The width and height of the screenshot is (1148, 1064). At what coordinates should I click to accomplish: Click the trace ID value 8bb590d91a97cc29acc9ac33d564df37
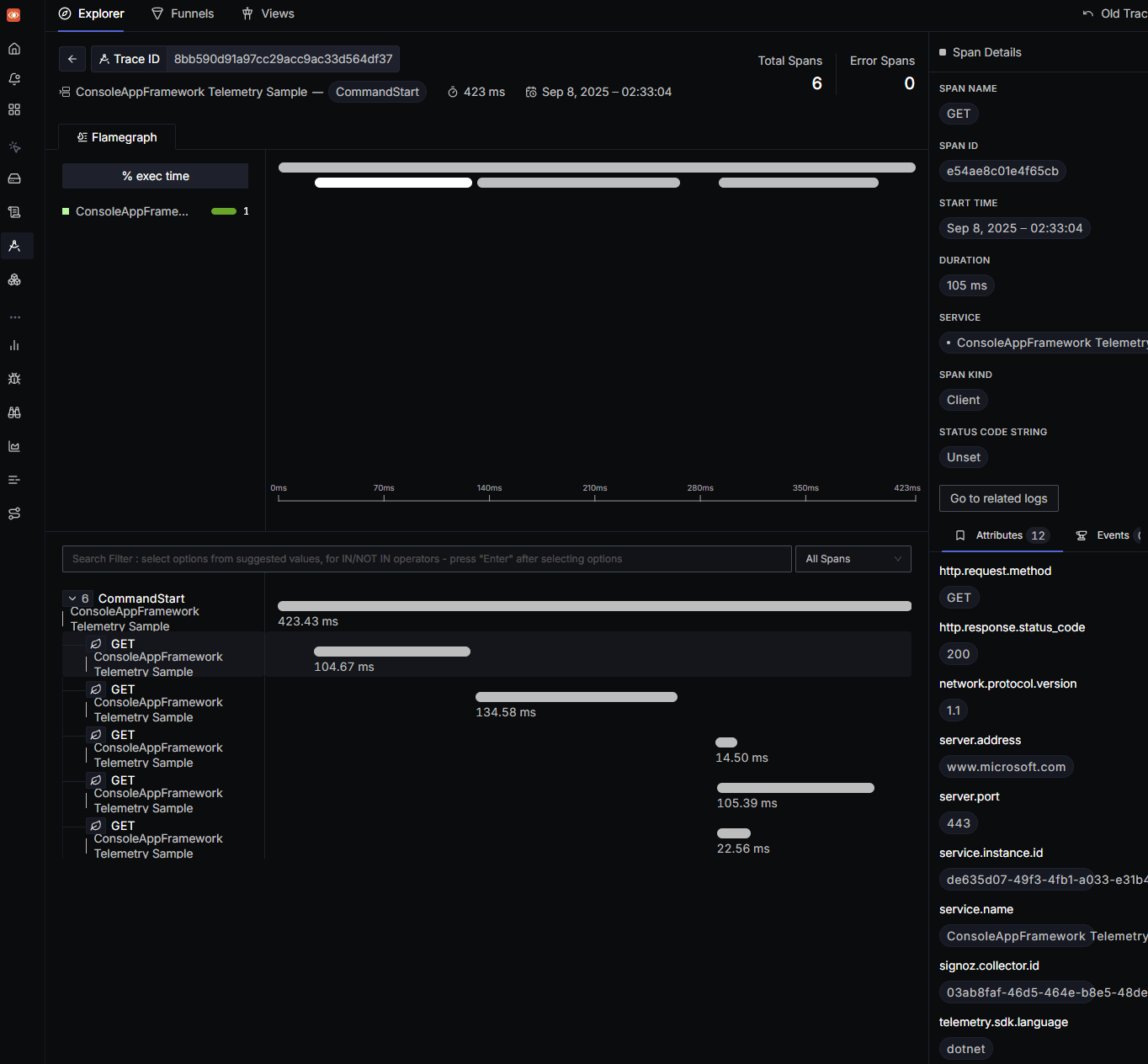tap(283, 59)
